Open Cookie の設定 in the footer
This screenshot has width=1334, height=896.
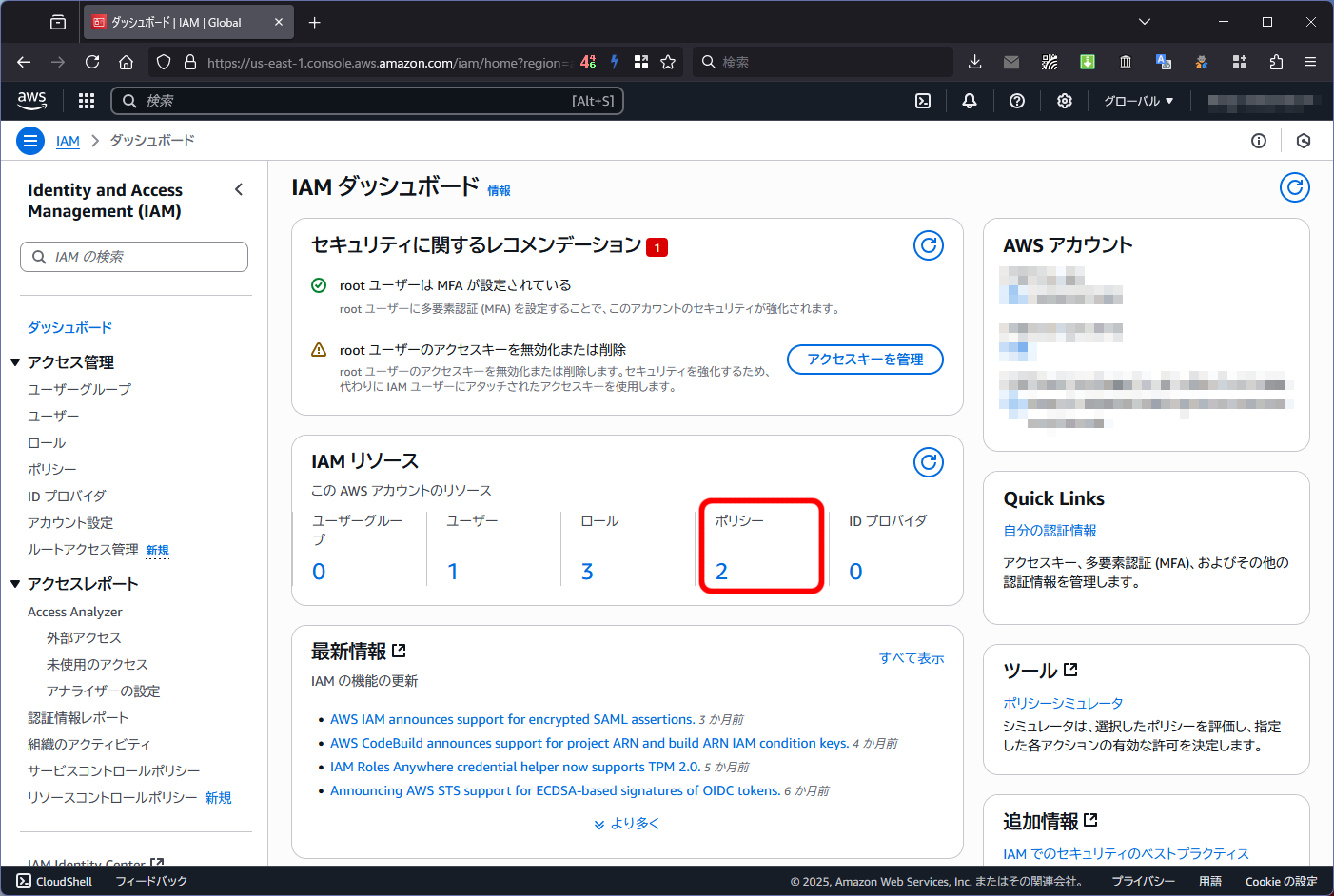tap(1282, 882)
